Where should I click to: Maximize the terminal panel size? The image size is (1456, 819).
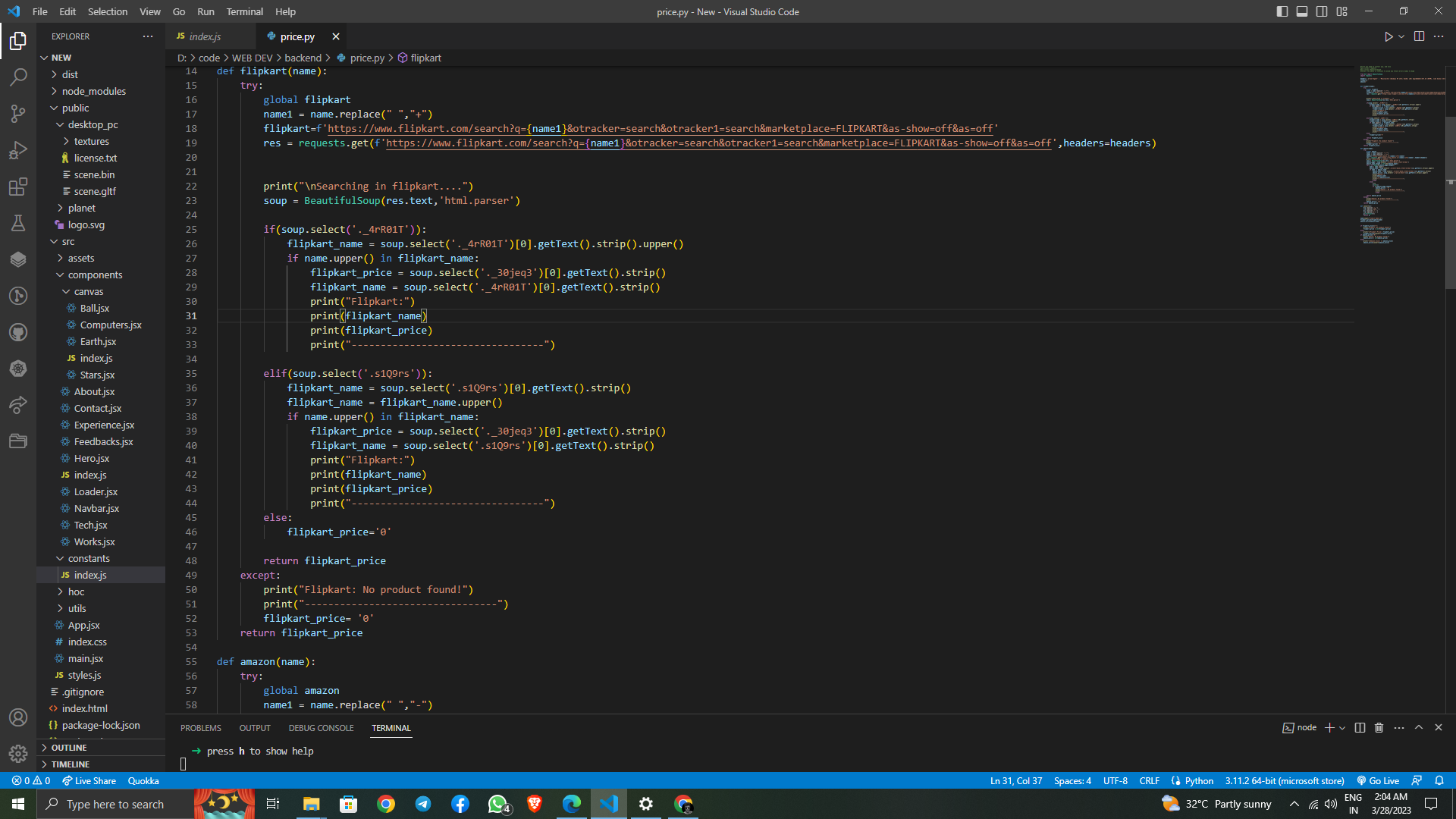pyautogui.click(x=1419, y=727)
